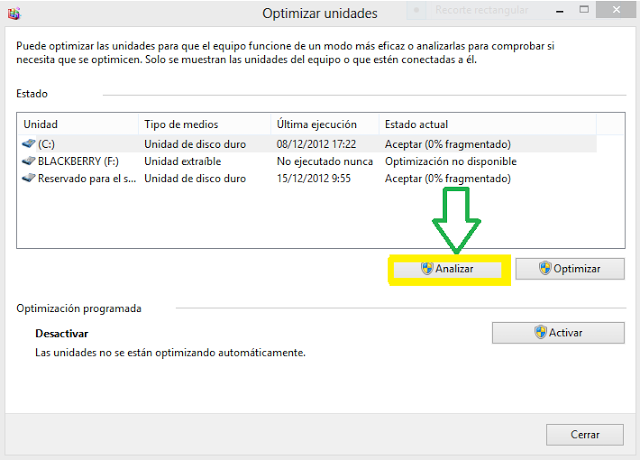Click 'Optimización no disponible' status

[x=451, y=161]
